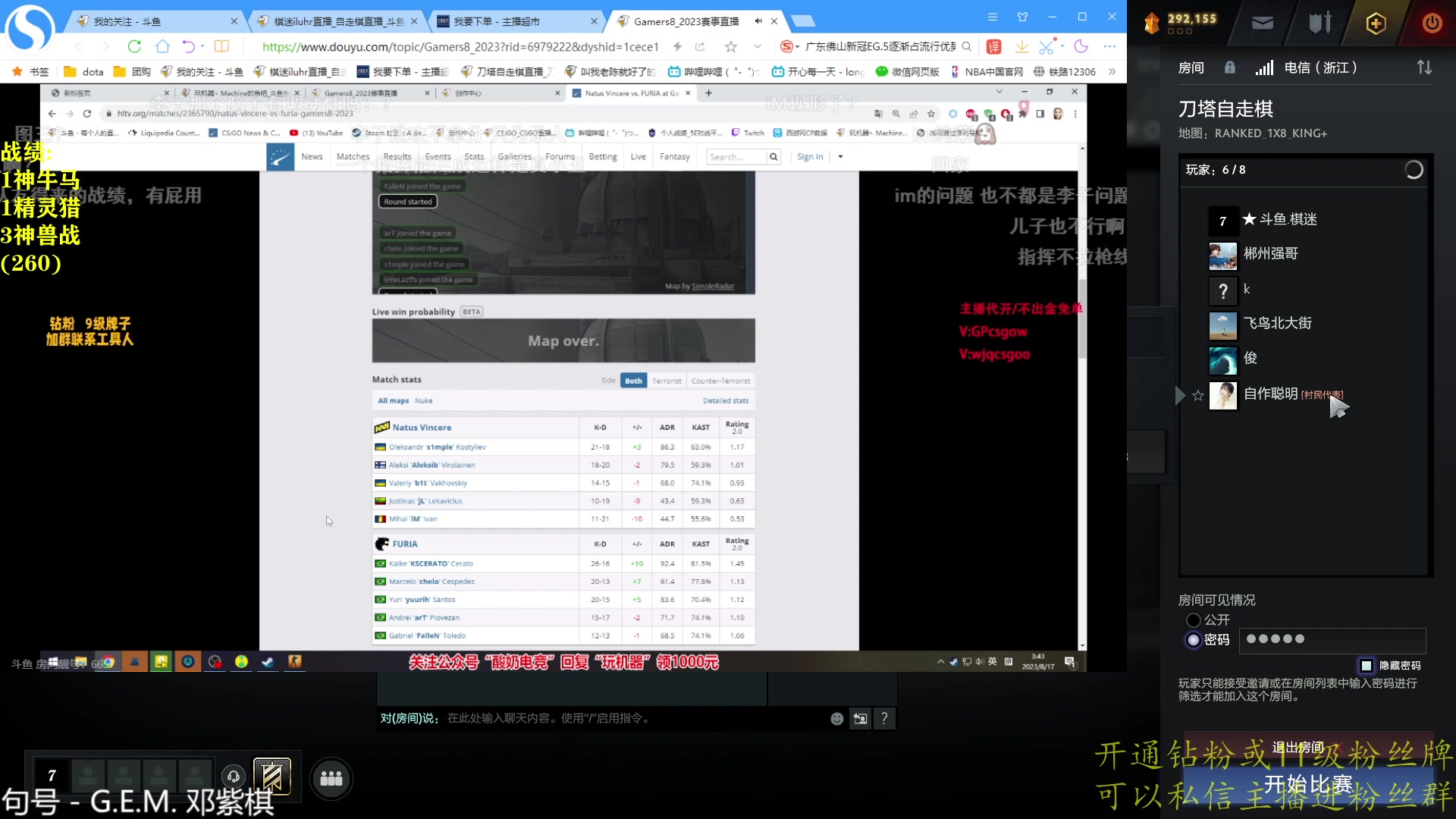Open the emoticon picker in room chat
The image size is (1456, 819).
pos(836,718)
